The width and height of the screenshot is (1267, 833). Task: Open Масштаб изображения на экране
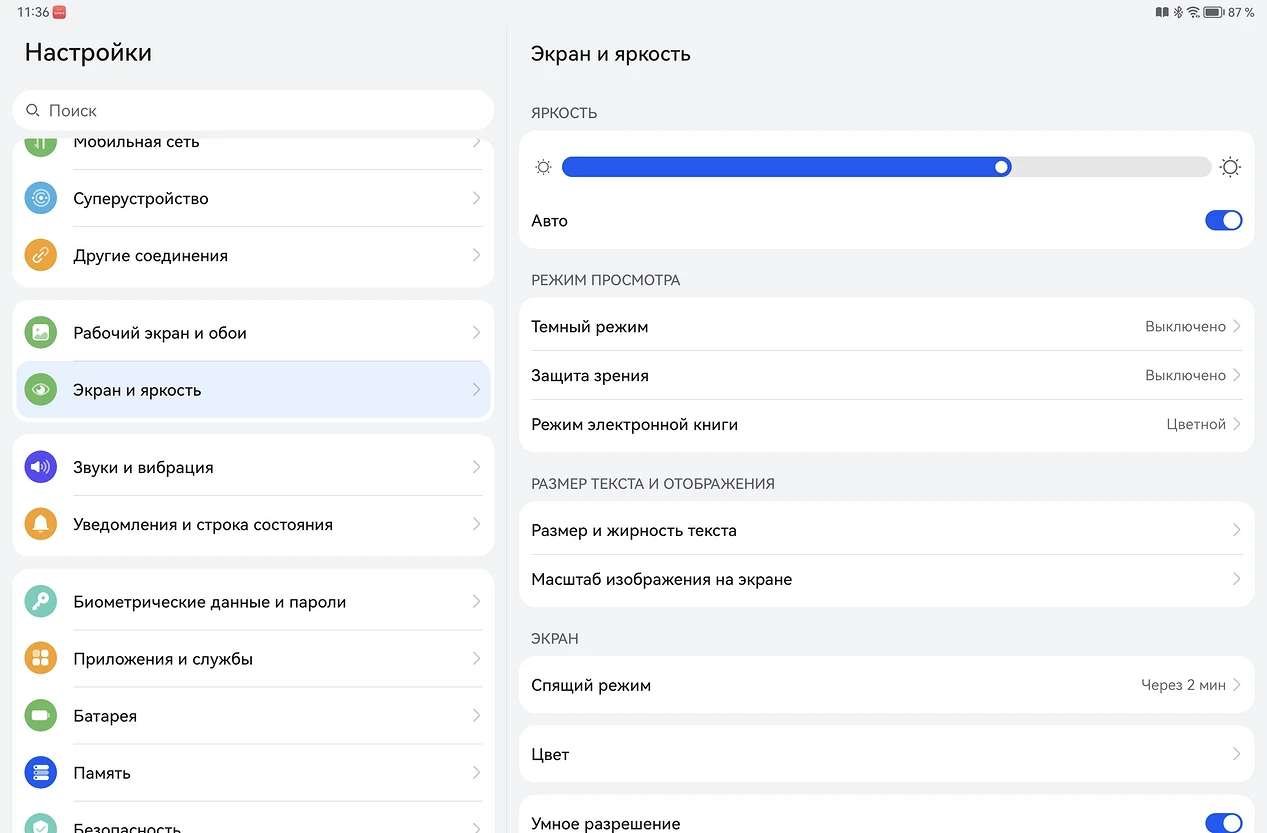886,580
